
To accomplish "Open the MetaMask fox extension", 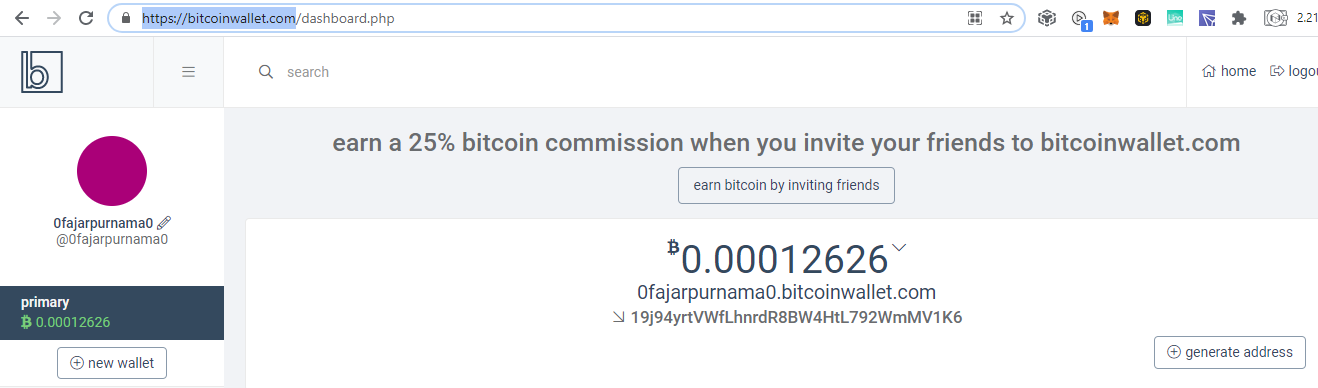I will tap(1111, 18).
